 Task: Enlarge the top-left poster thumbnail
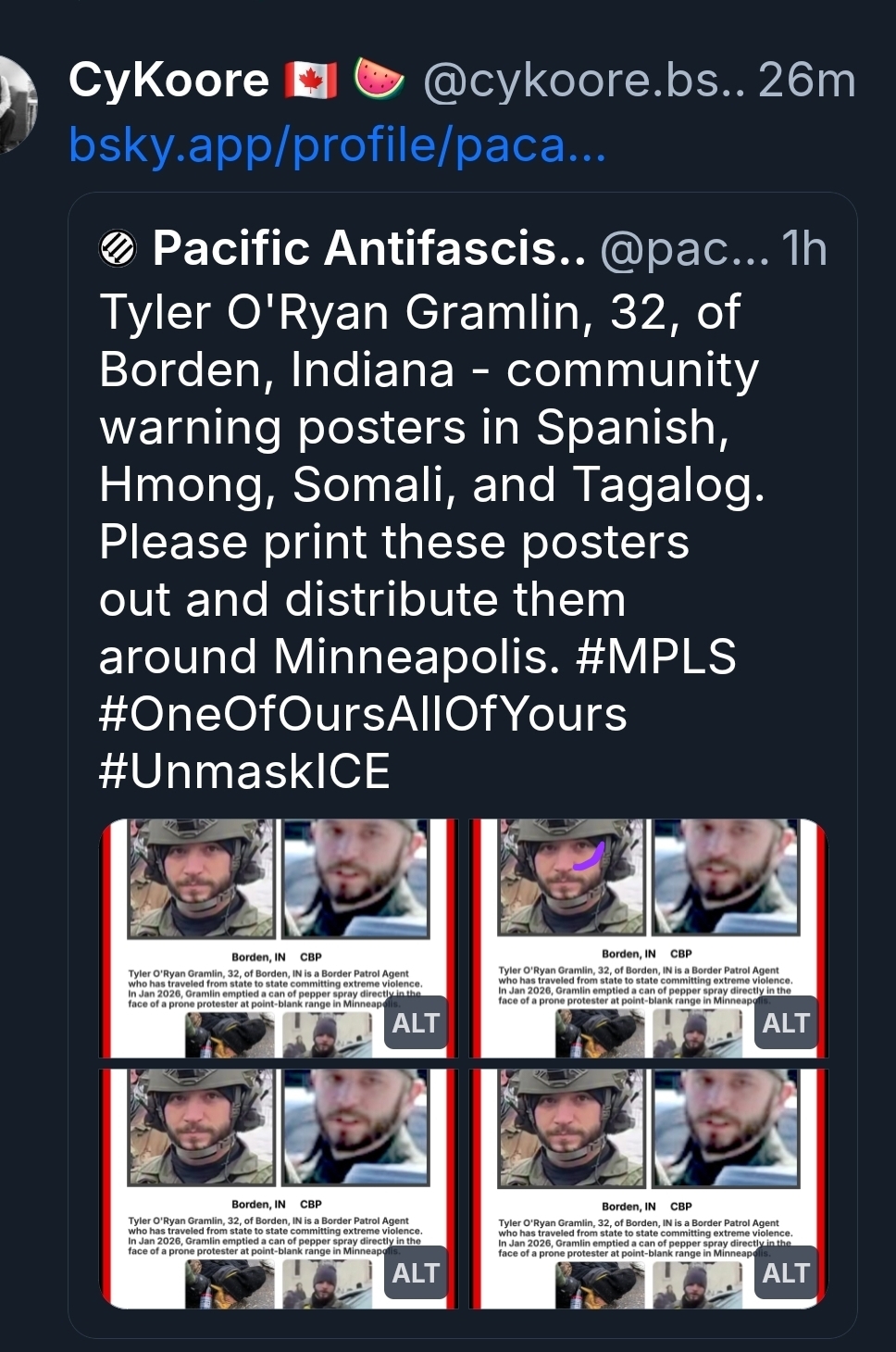(279, 938)
